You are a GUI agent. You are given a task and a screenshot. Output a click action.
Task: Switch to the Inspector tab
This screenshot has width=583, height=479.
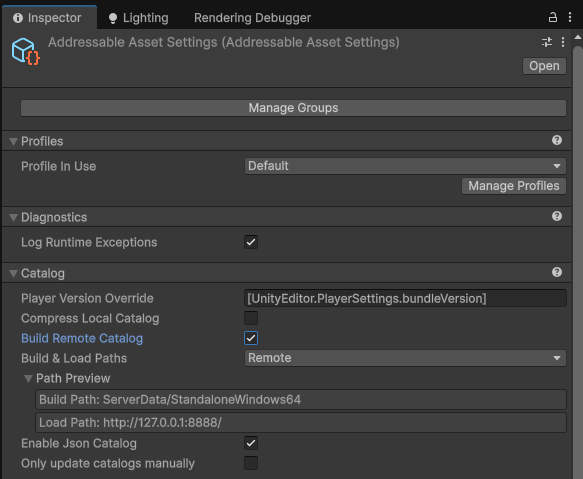pos(49,17)
